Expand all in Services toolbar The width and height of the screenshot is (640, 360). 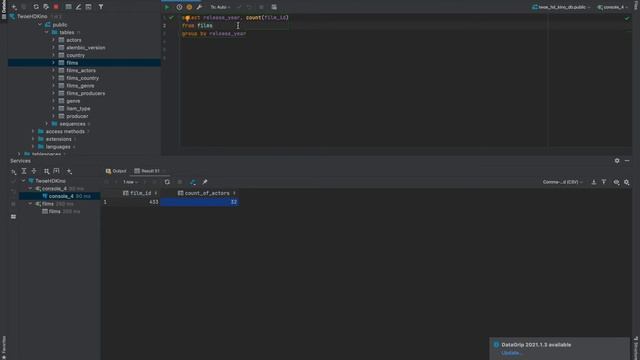pyautogui.click(x=24, y=171)
